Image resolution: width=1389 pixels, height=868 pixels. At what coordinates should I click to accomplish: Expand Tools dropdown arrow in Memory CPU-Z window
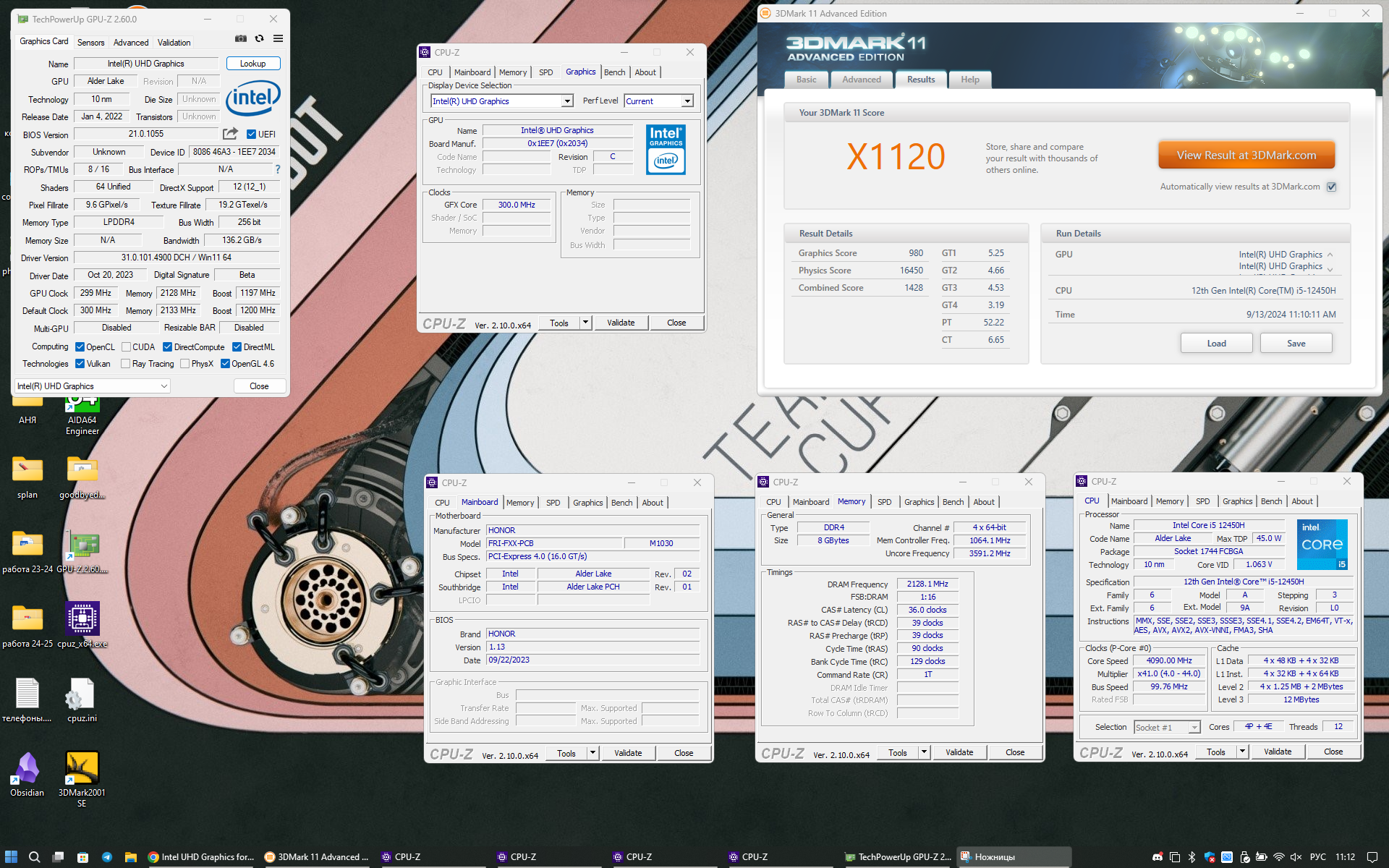click(924, 752)
